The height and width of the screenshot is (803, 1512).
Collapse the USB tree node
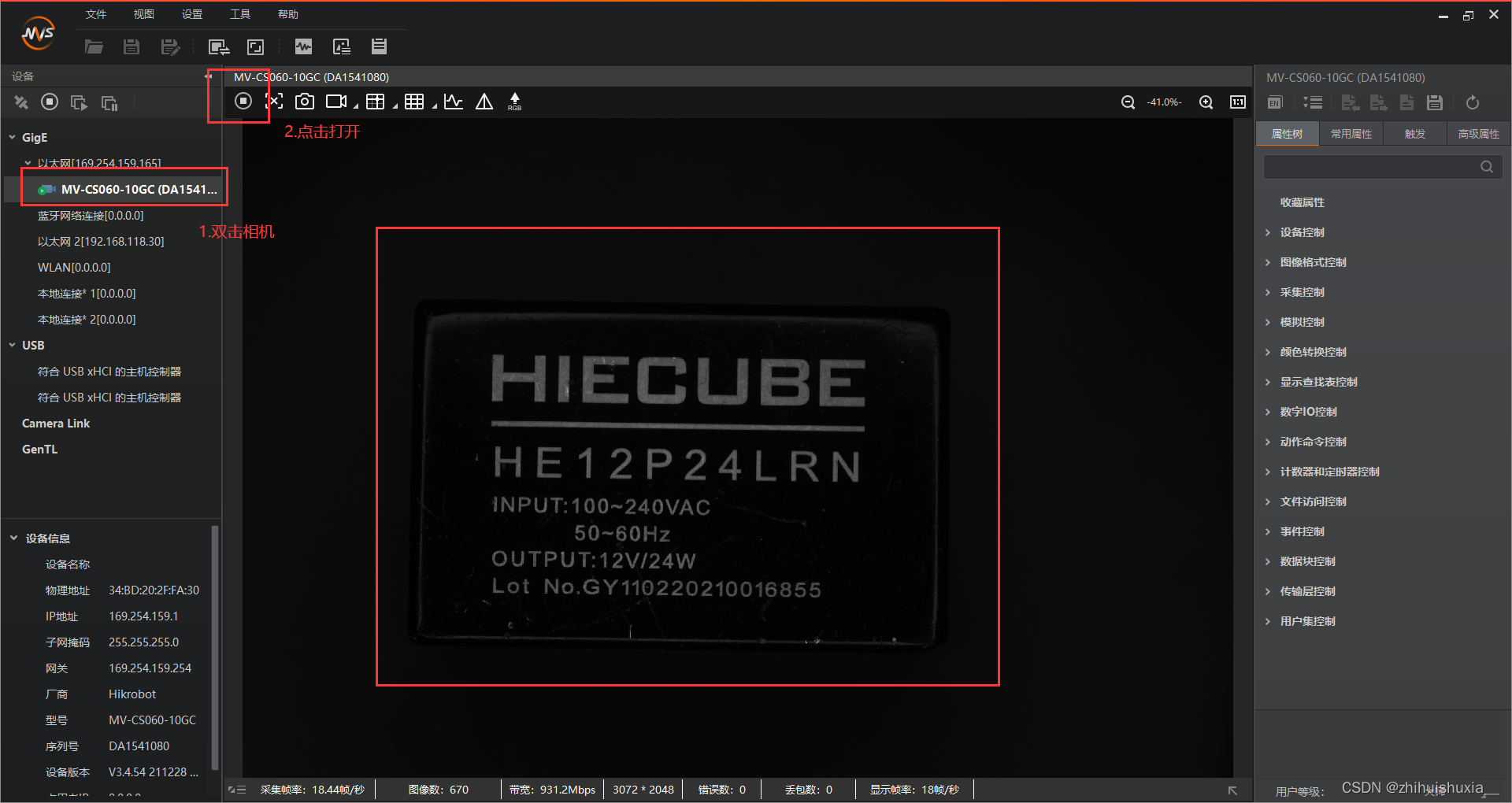coord(13,345)
